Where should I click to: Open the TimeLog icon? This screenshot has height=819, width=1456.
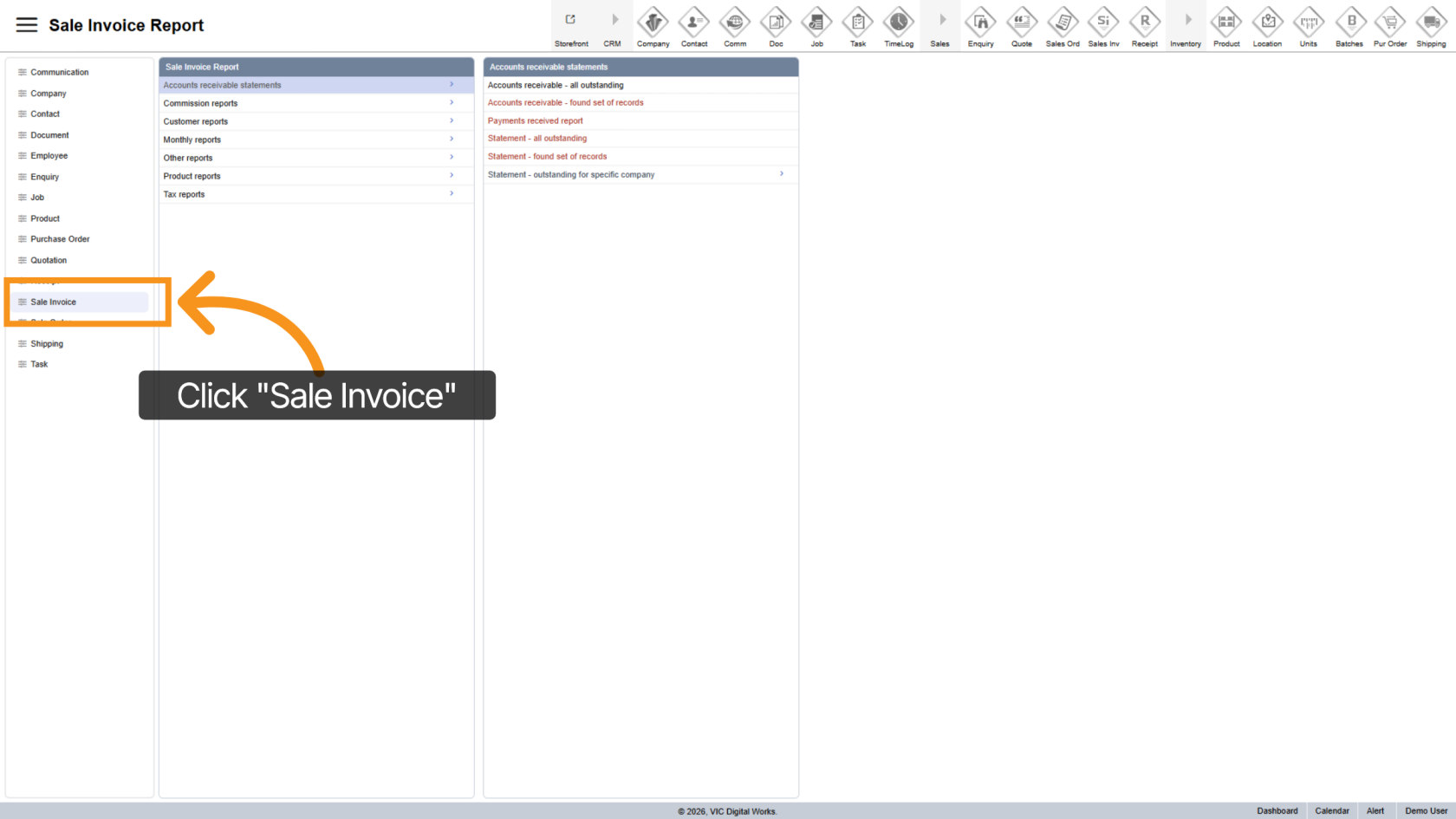pyautogui.click(x=899, y=25)
